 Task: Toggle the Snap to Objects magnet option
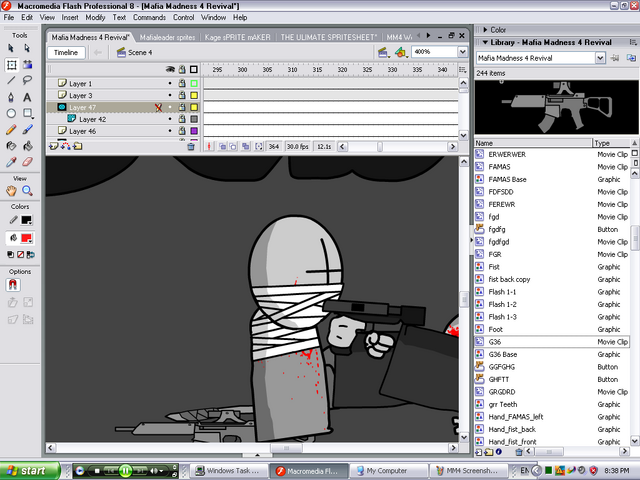tap(13, 285)
